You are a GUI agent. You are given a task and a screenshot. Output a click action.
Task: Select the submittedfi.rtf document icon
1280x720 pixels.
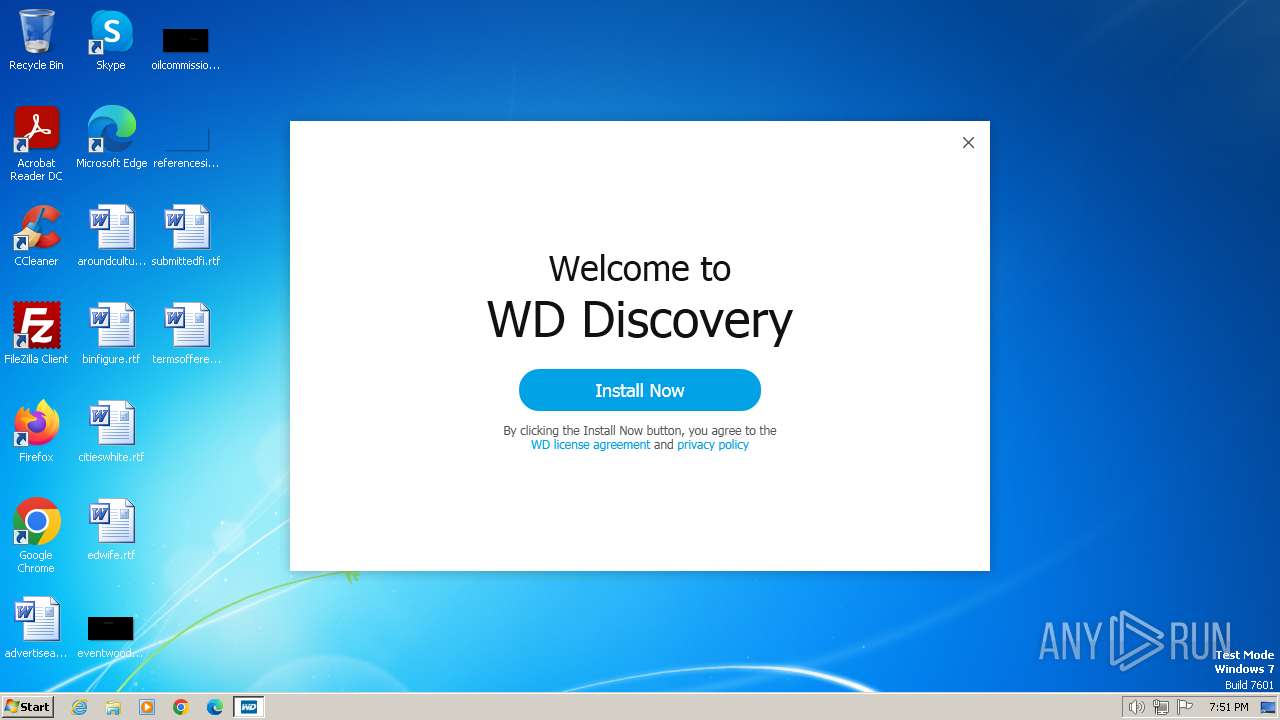pyautogui.click(x=186, y=236)
